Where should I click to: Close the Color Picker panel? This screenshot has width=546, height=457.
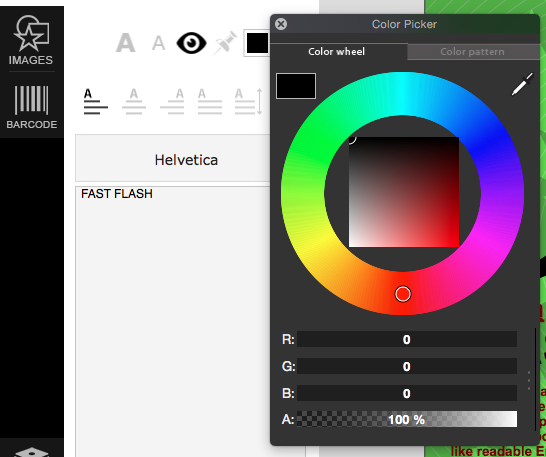tap(281, 24)
